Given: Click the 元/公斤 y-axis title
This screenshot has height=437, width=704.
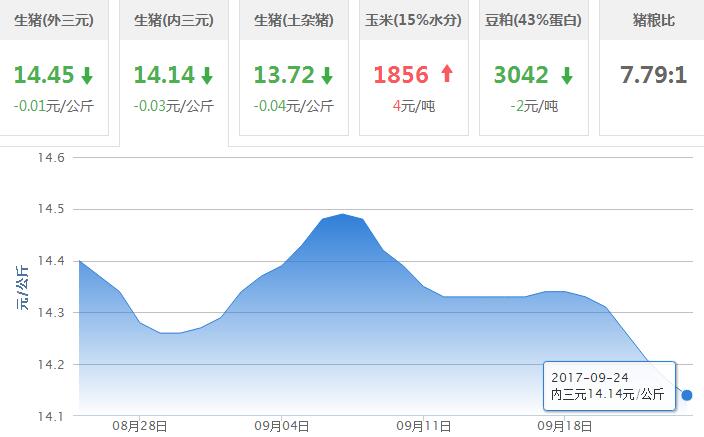Looking at the screenshot, I should pyautogui.click(x=22, y=287).
